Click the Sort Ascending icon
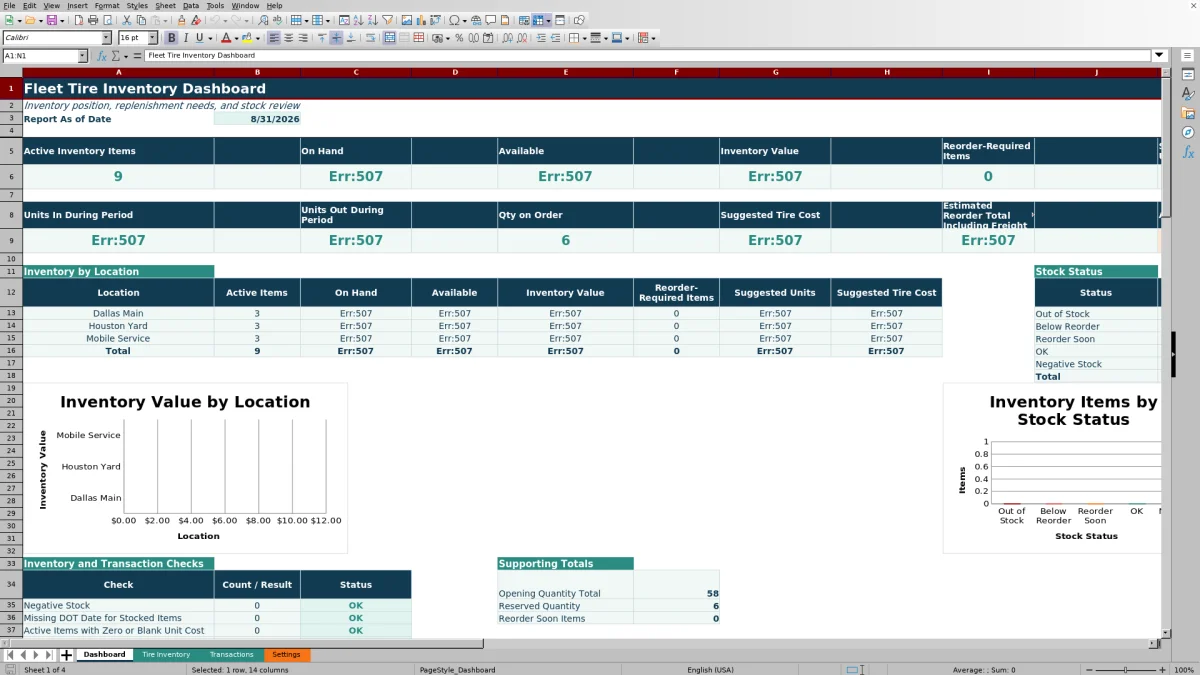 (x=358, y=20)
